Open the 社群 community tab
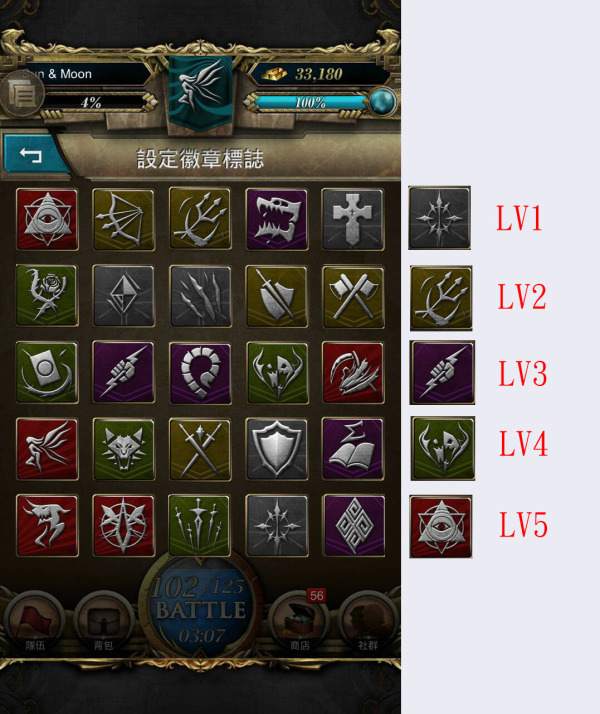 click(x=368, y=622)
